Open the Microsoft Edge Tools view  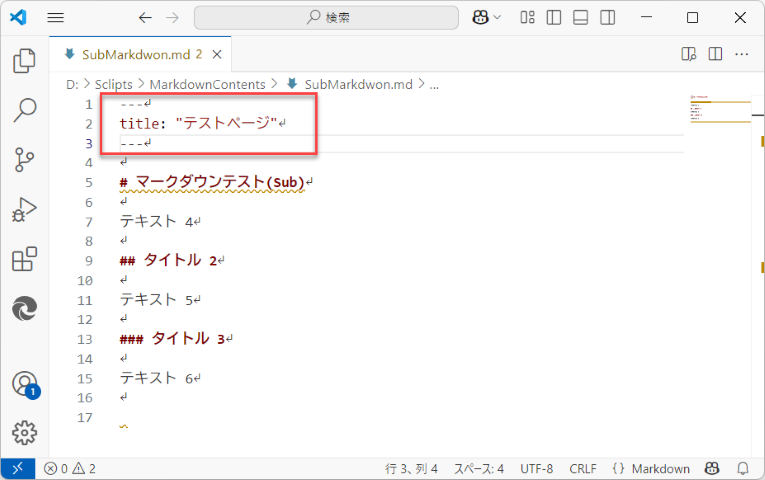click(24, 308)
